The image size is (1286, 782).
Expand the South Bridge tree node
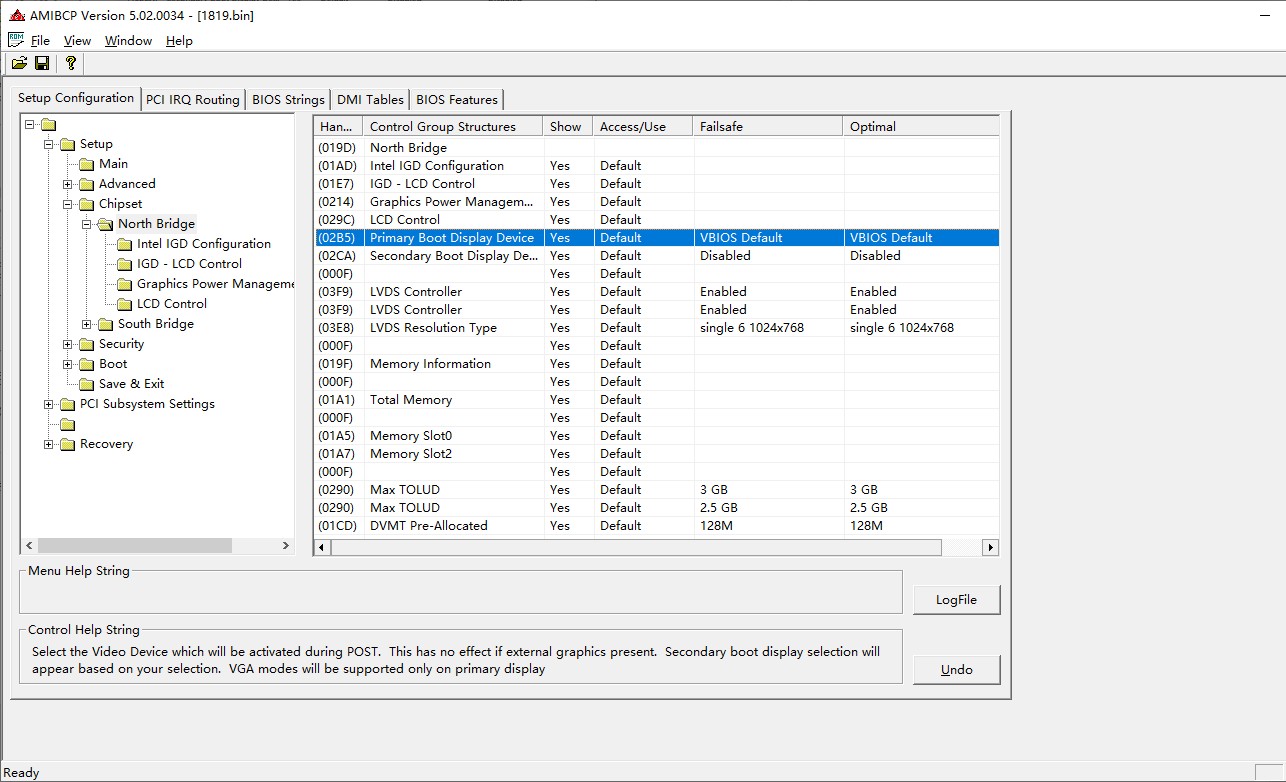coord(87,324)
